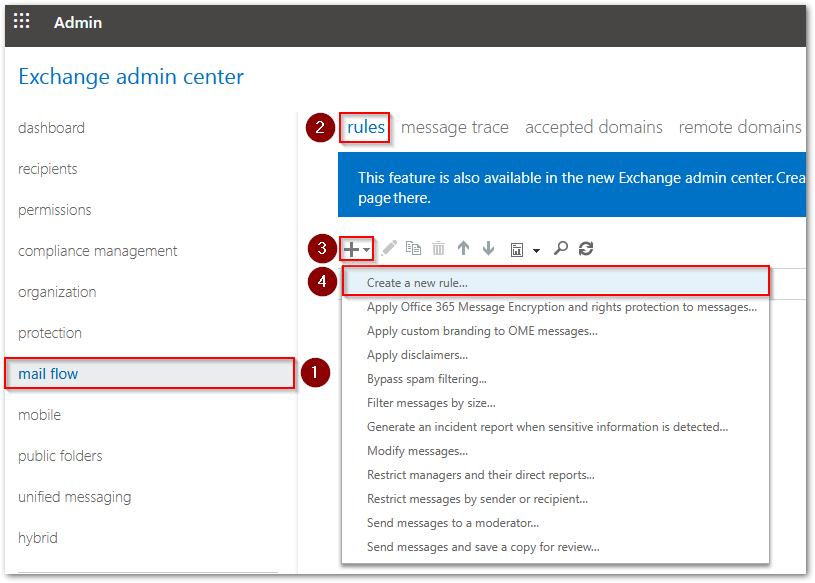Open the accepted domains tab
The height and width of the screenshot is (583, 815).
pos(593,127)
